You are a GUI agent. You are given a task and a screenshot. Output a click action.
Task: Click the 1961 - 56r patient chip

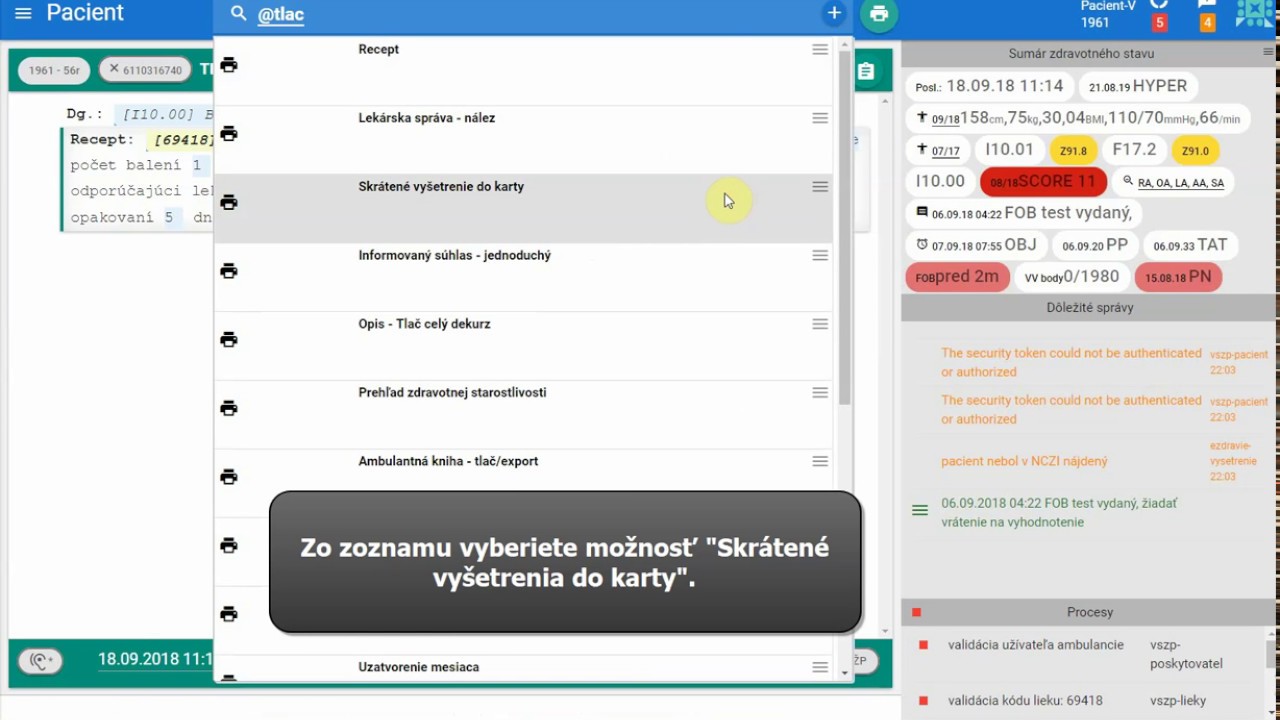(x=54, y=70)
